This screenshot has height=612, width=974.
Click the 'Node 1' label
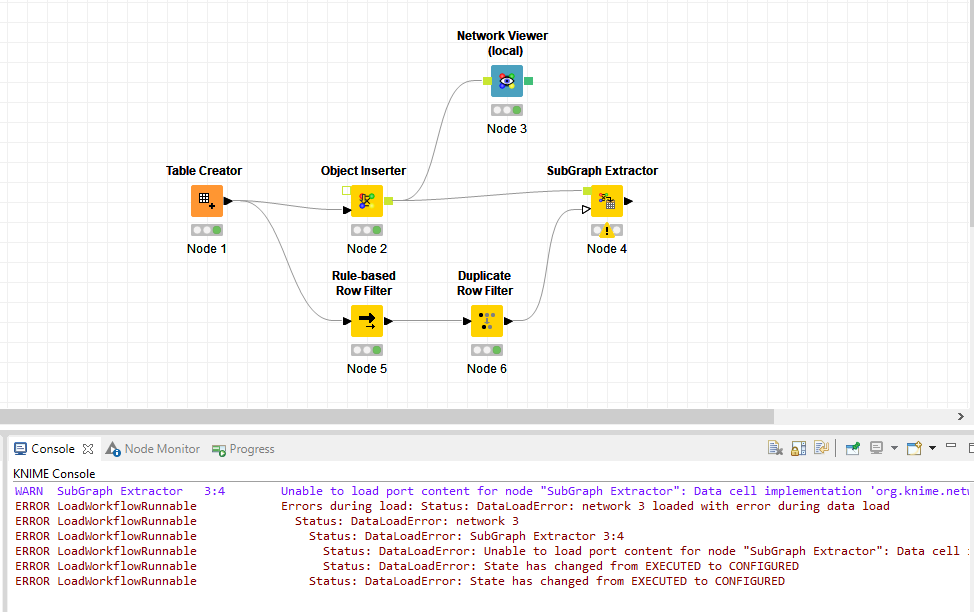click(x=207, y=249)
